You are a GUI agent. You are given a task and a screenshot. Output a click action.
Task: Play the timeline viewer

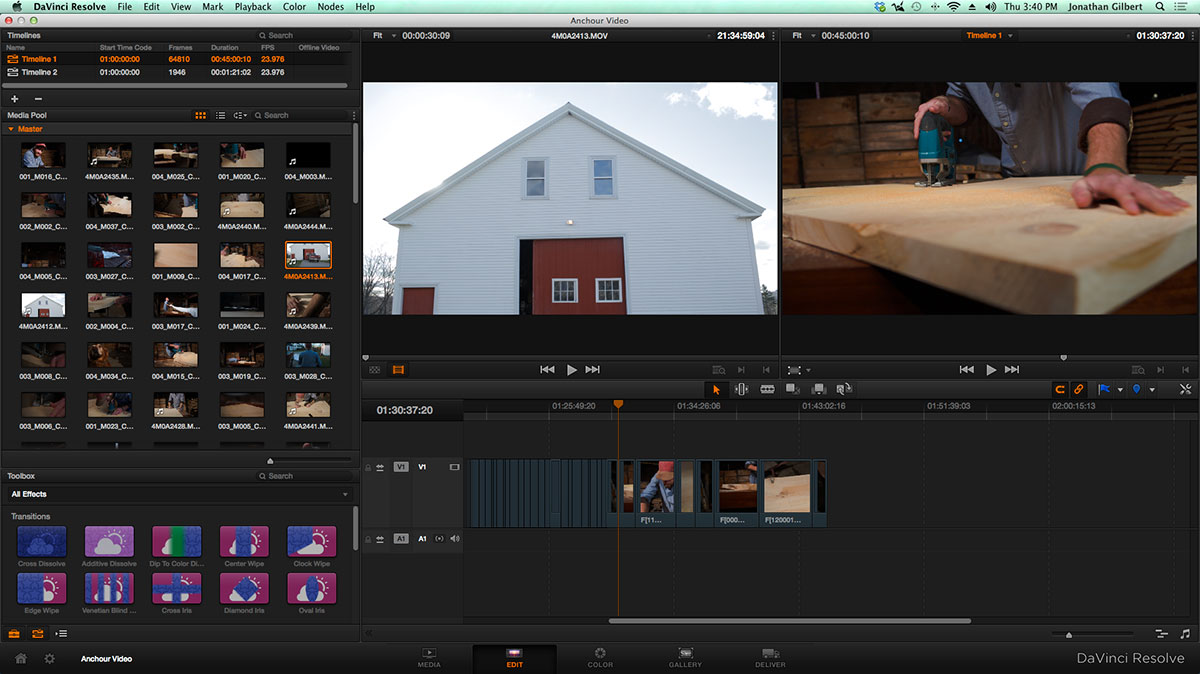pyautogui.click(x=991, y=370)
